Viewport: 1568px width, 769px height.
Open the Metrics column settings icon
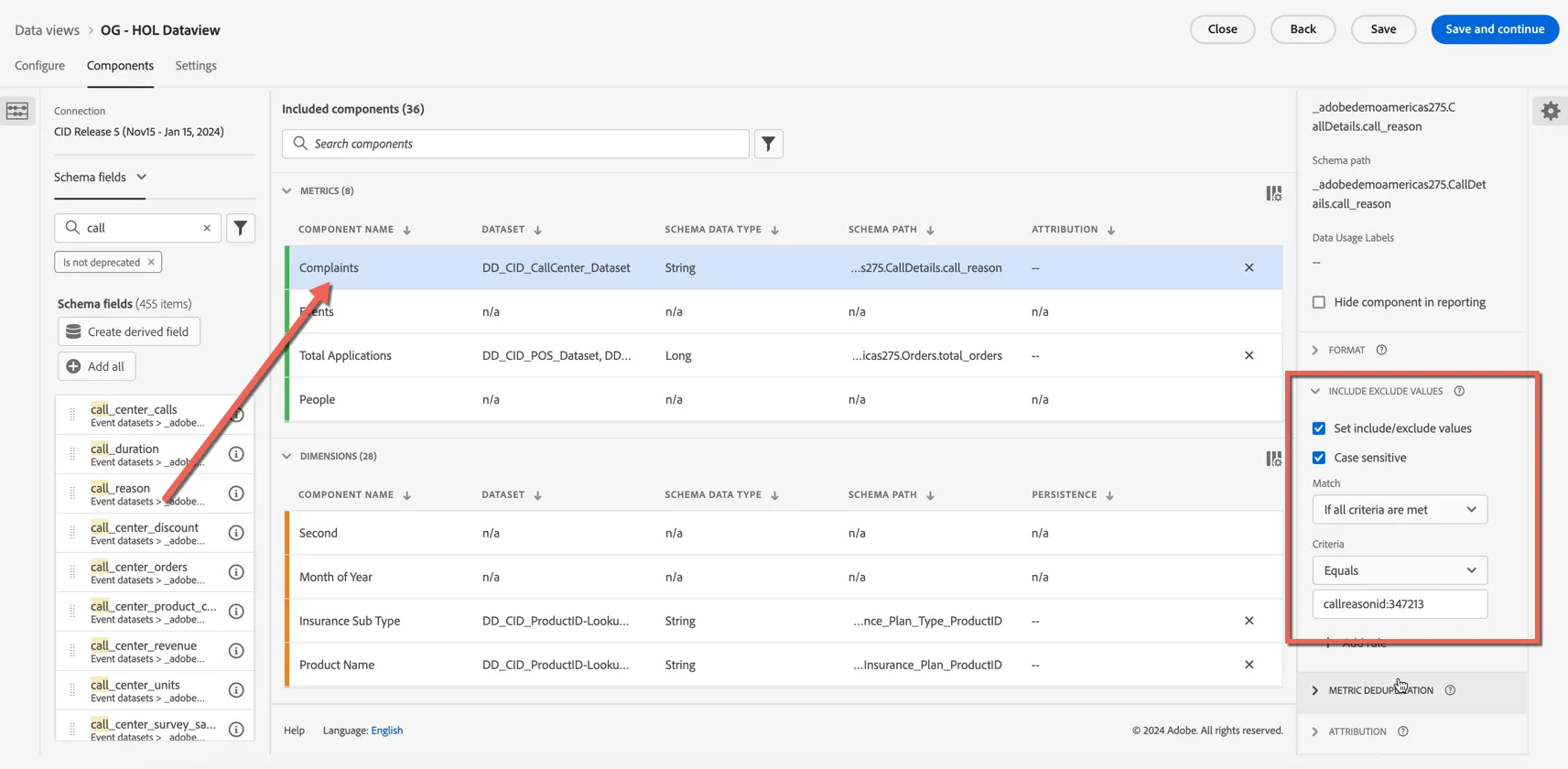tap(1274, 193)
